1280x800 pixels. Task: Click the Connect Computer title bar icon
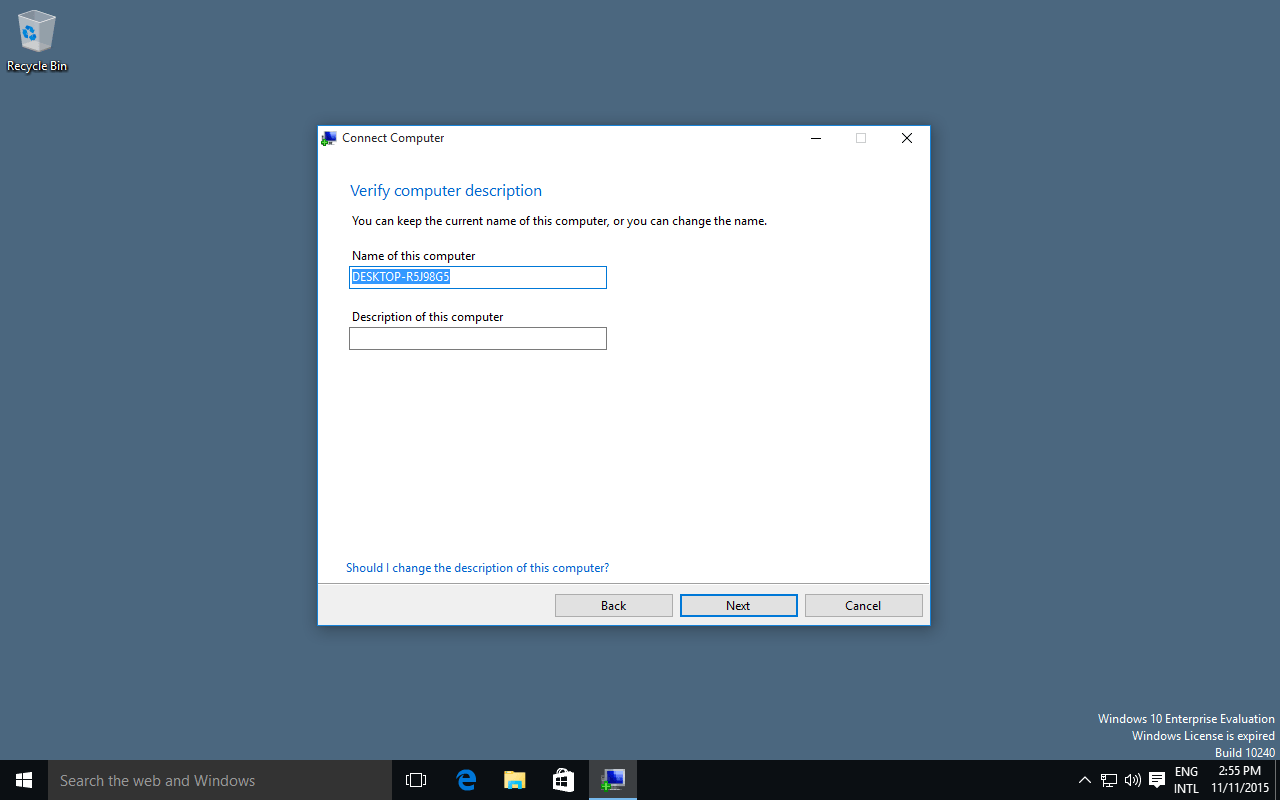click(328, 138)
